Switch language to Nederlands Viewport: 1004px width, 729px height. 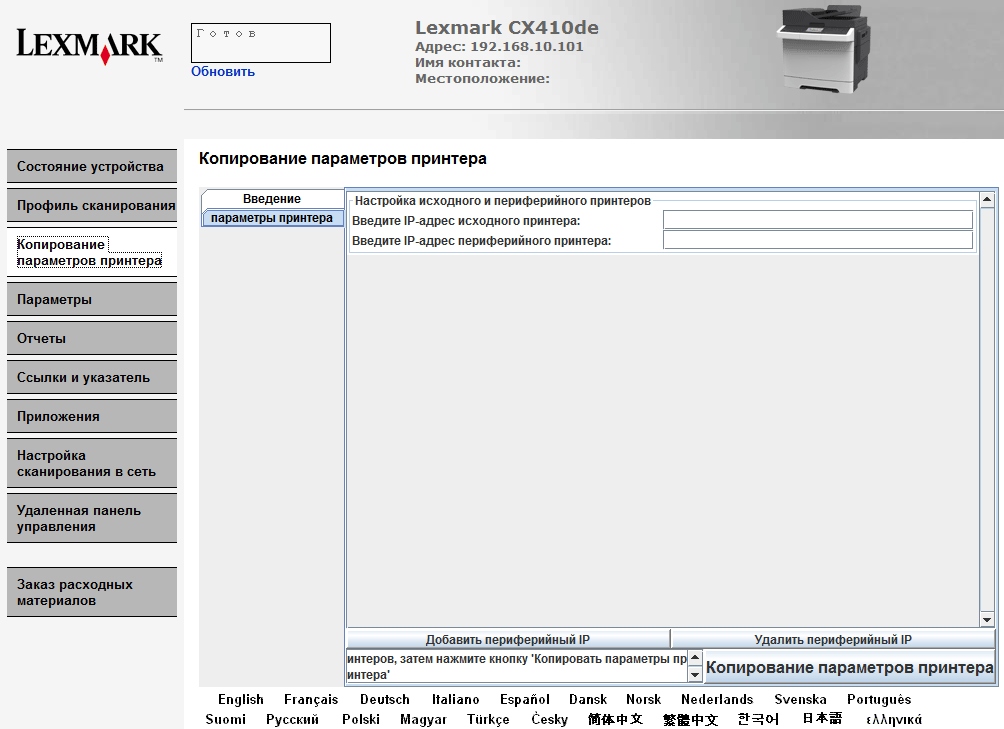717,700
